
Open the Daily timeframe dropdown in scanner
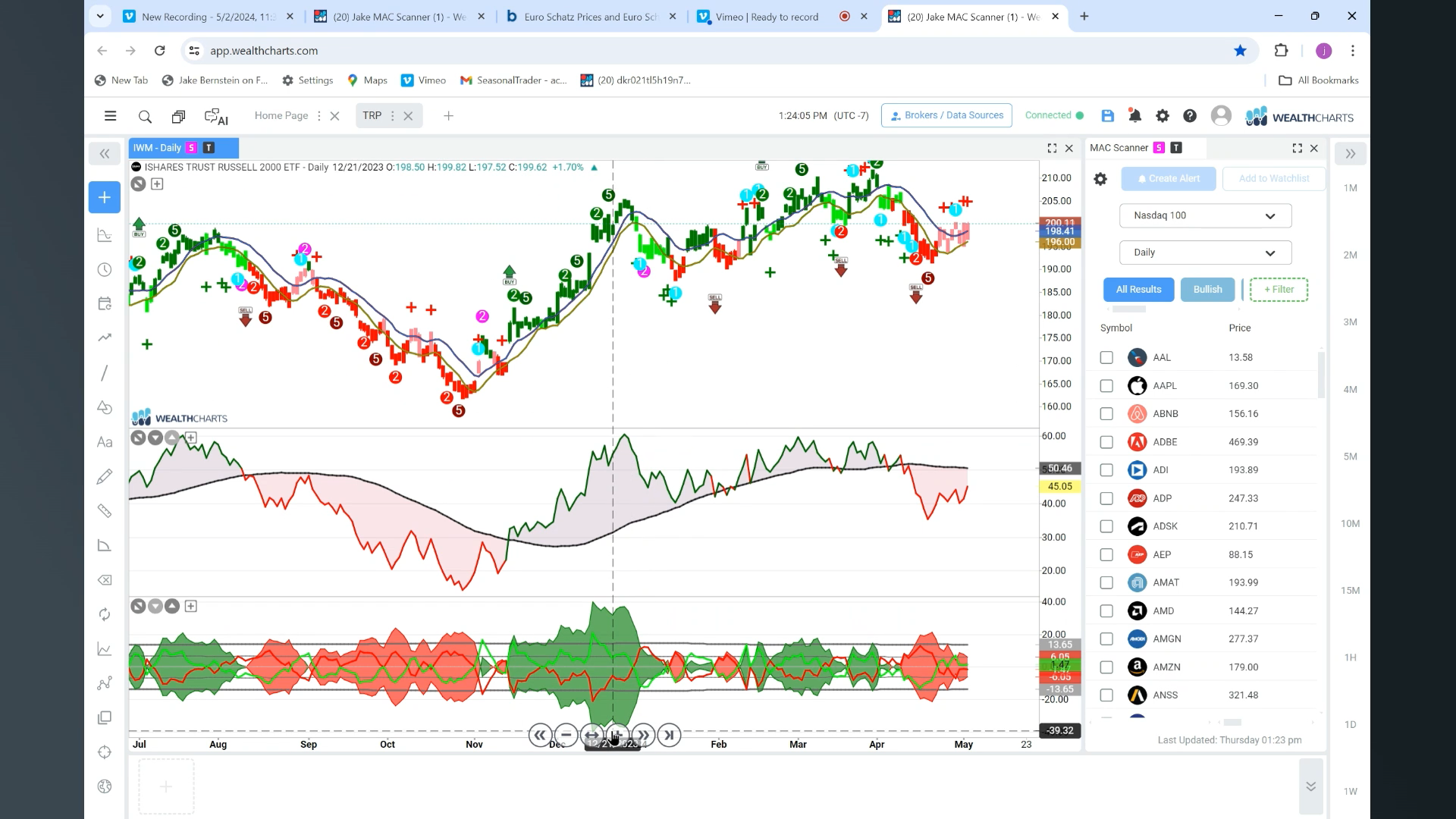pyautogui.click(x=1205, y=253)
